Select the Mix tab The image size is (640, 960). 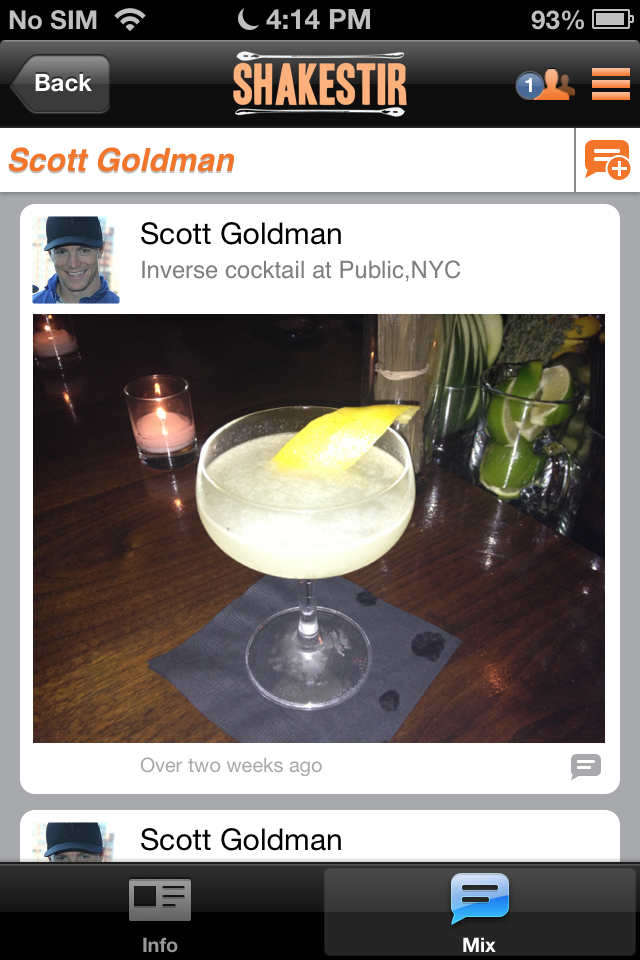coord(480,913)
